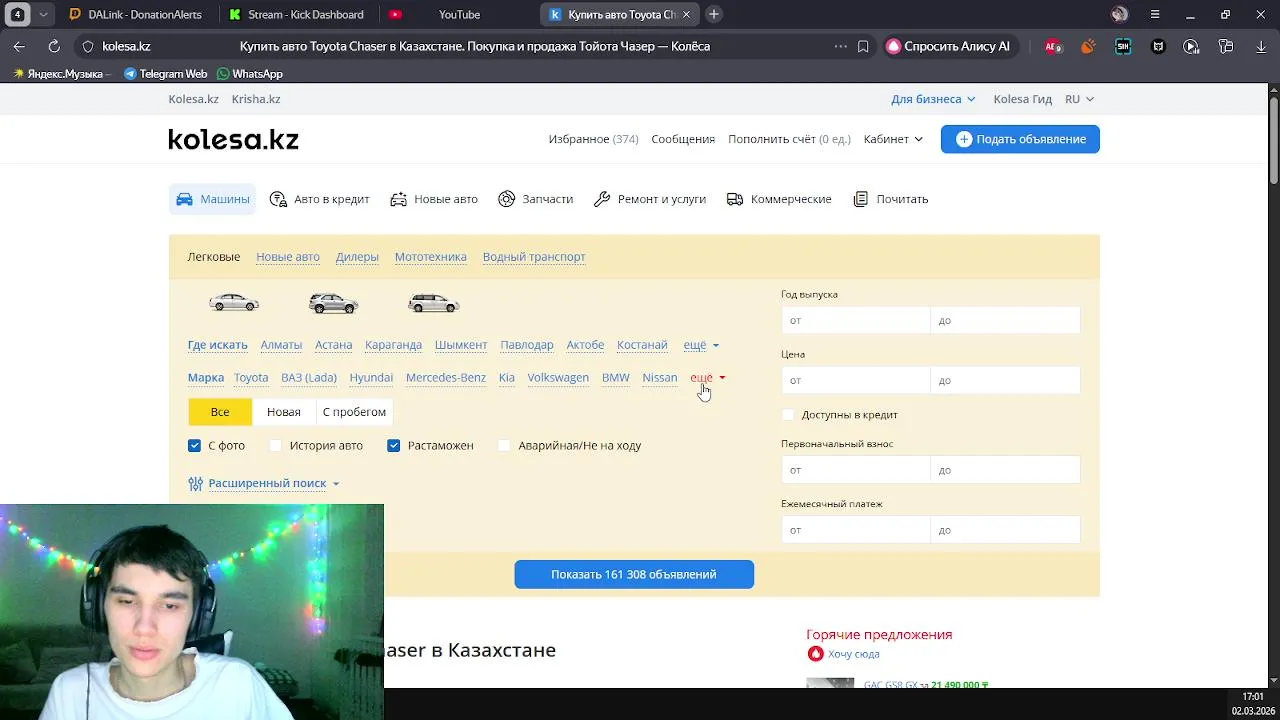Open Мототехника category link
The width and height of the screenshot is (1280, 720).
tap(430, 257)
